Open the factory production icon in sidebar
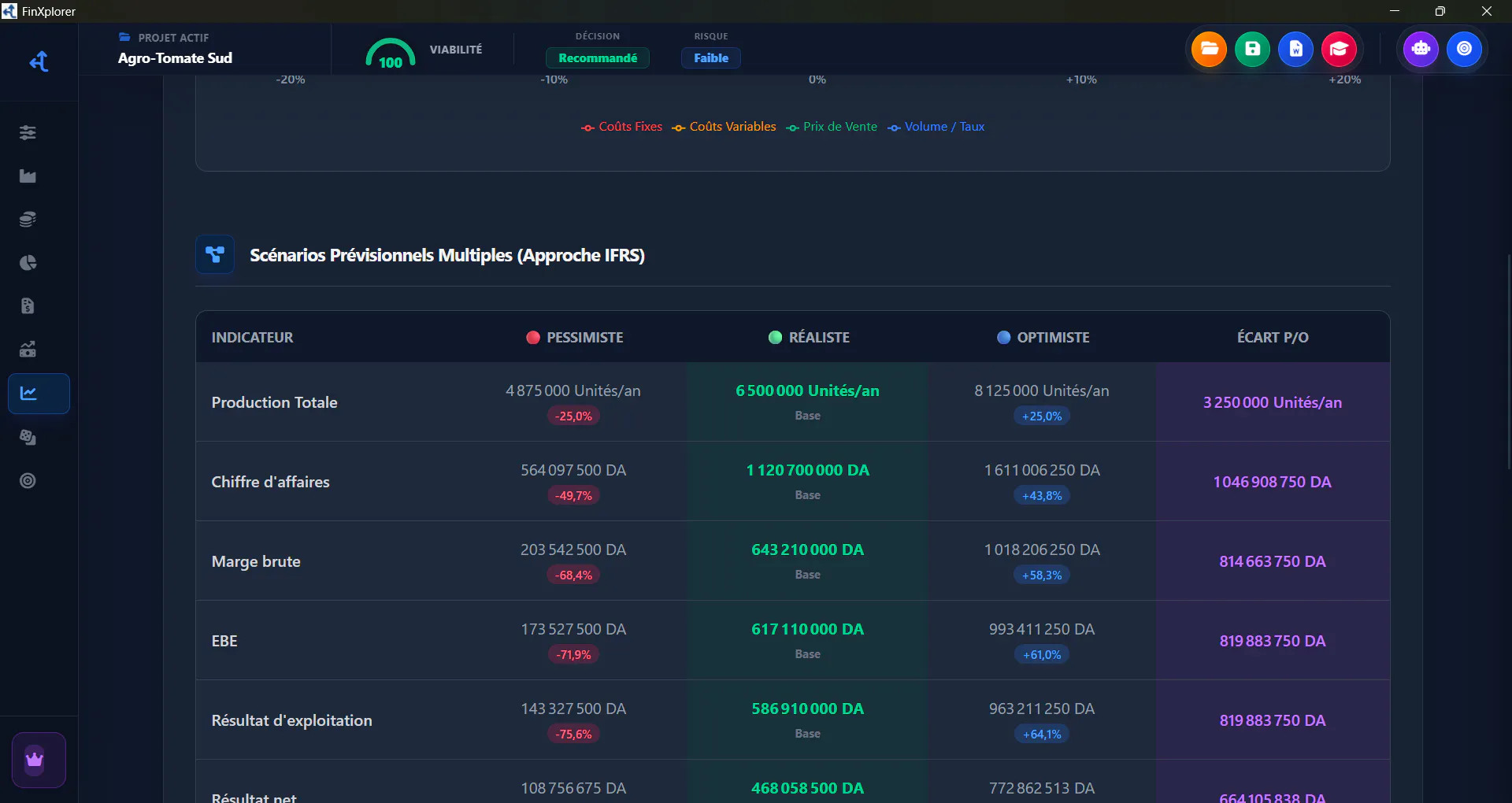 [28, 176]
